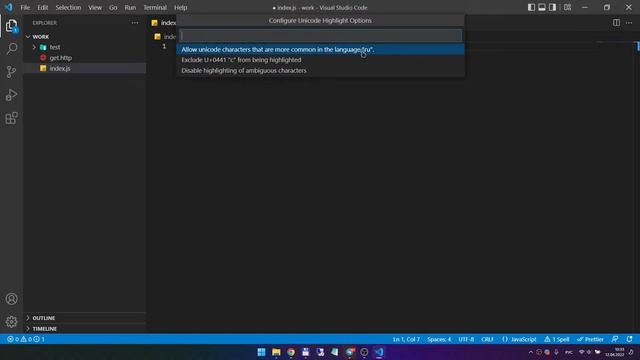Open the feedback icon in status bar

[615, 339]
